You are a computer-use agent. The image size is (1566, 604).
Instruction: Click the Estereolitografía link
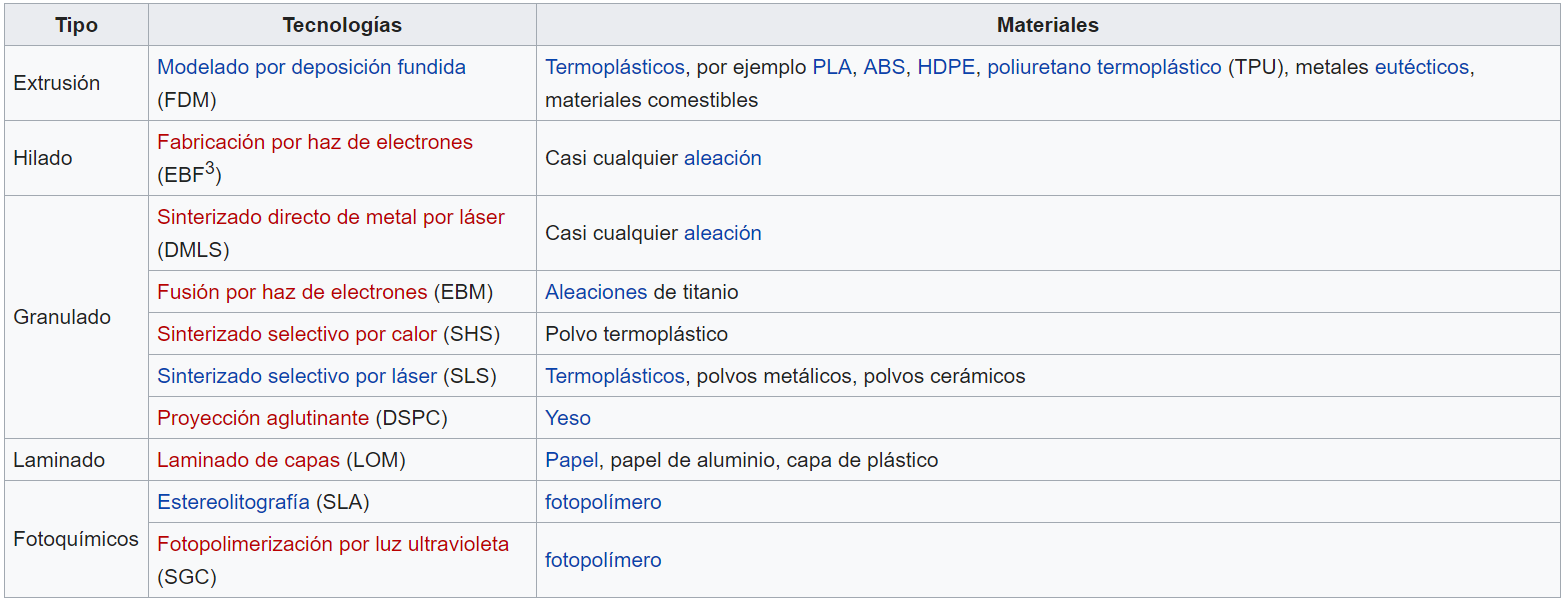click(233, 502)
